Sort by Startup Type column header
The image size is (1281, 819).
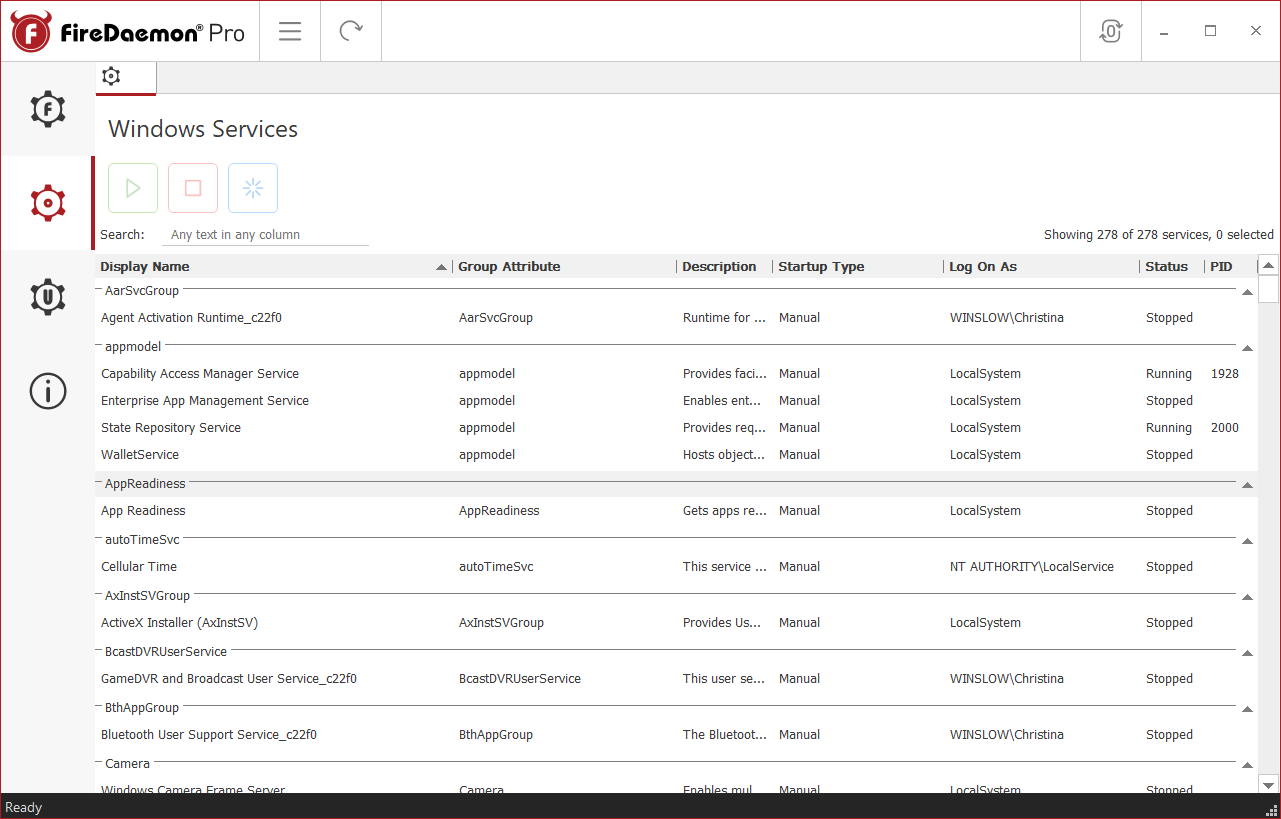pos(858,267)
